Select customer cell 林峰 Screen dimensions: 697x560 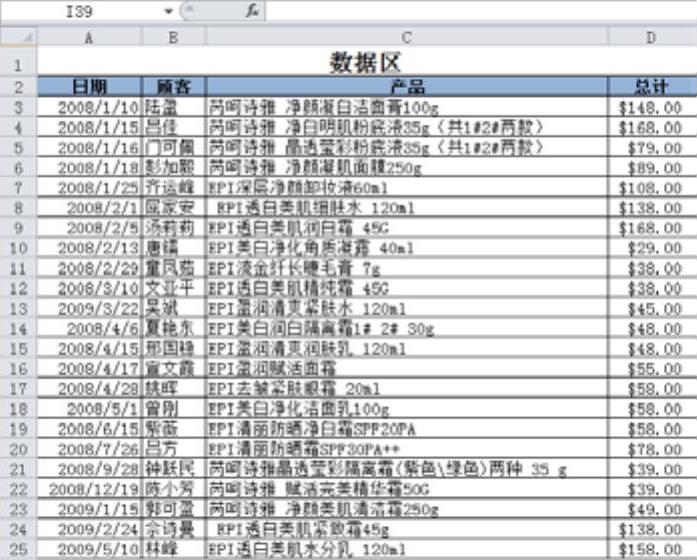[173, 549]
